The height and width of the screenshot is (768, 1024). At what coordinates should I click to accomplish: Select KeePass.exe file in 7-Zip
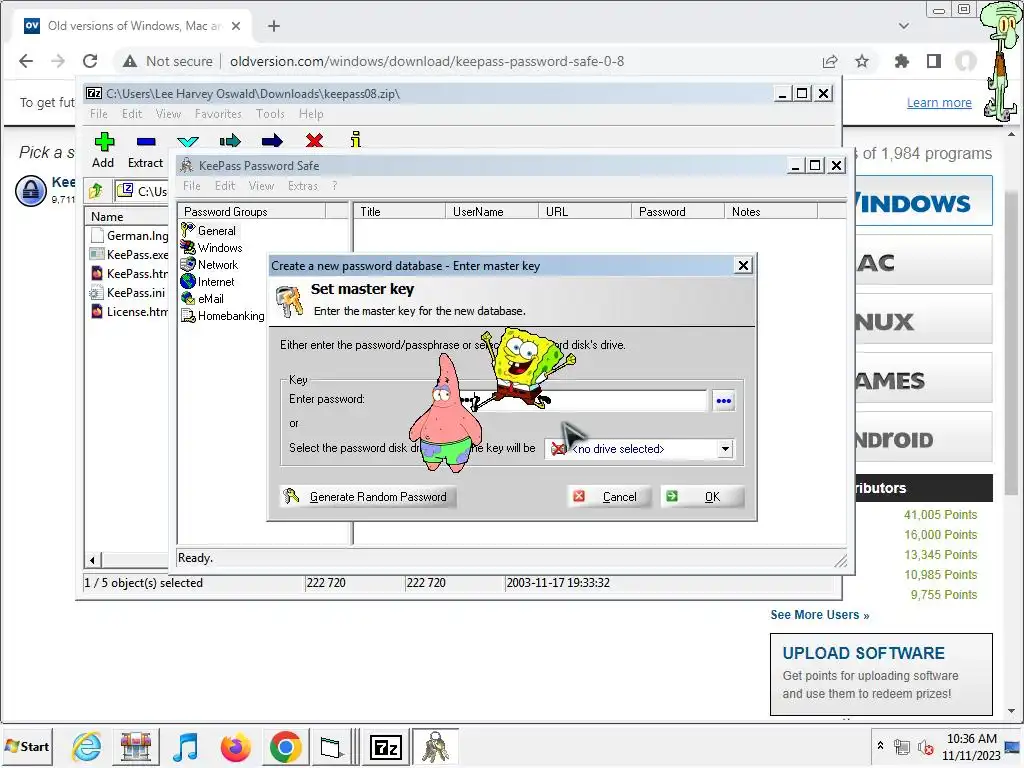pyautogui.click(x=129, y=255)
